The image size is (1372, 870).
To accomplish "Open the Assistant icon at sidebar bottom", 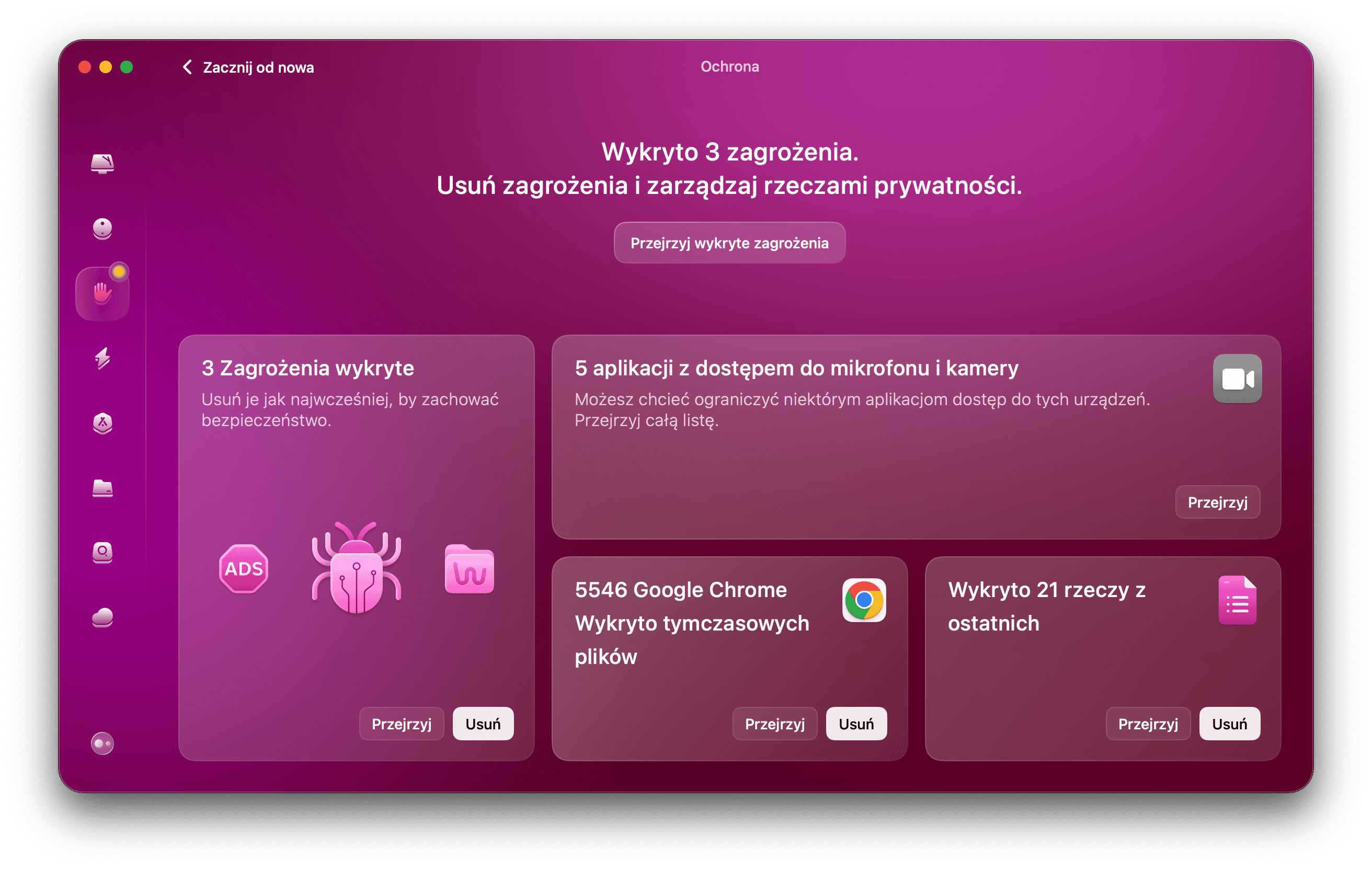I will pyautogui.click(x=102, y=743).
